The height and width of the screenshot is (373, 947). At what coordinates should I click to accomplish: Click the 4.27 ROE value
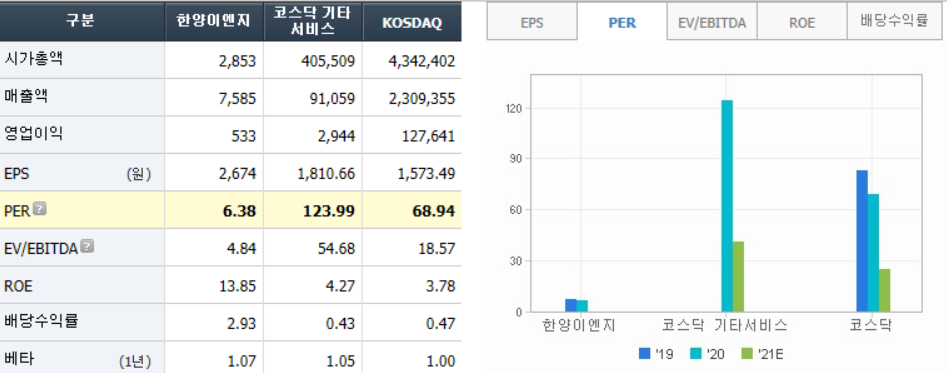point(341,286)
